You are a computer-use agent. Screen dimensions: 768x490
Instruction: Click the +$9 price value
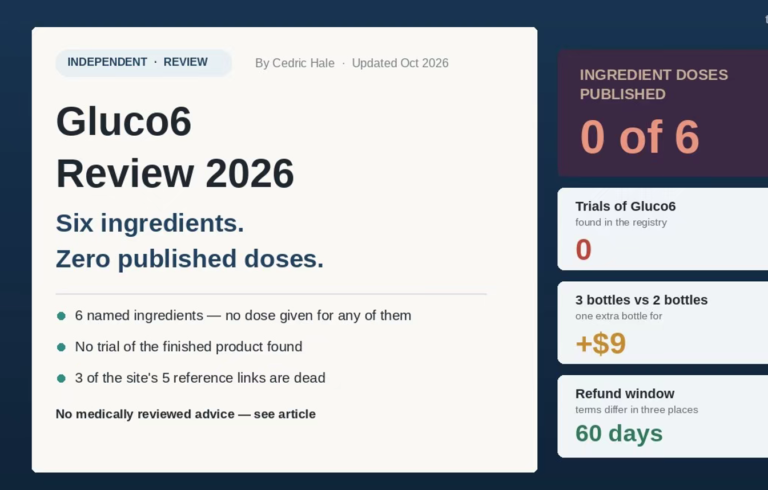point(601,343)
